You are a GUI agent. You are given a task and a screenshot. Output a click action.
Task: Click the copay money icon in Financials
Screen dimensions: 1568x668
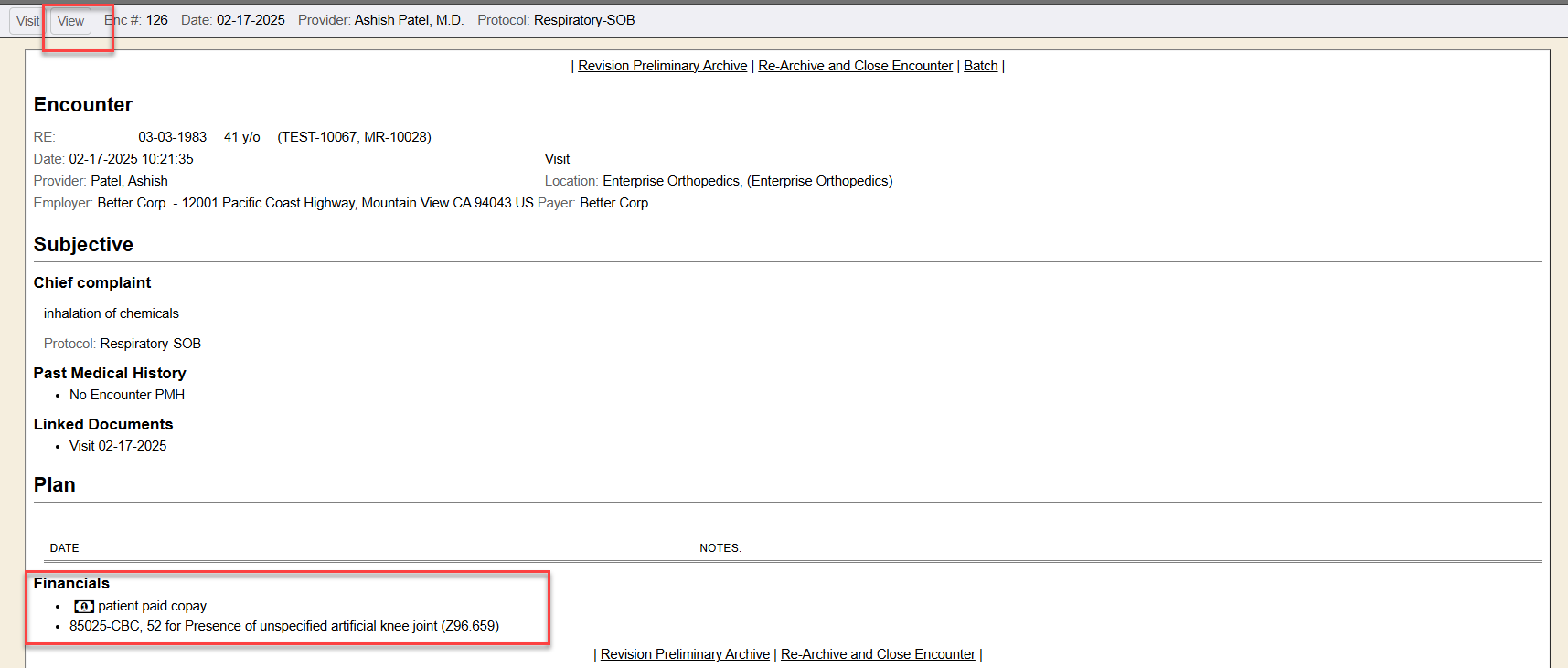coord(84,607)
